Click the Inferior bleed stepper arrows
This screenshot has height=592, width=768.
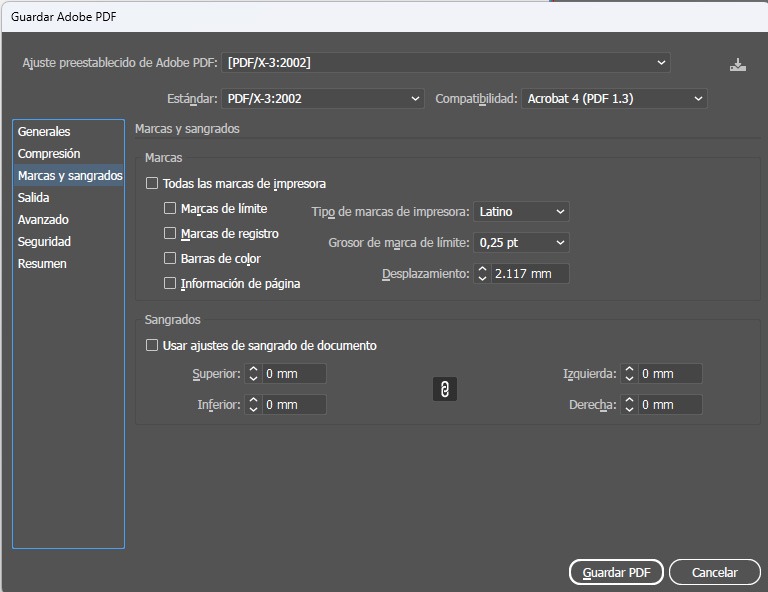(x=253, y=405)
